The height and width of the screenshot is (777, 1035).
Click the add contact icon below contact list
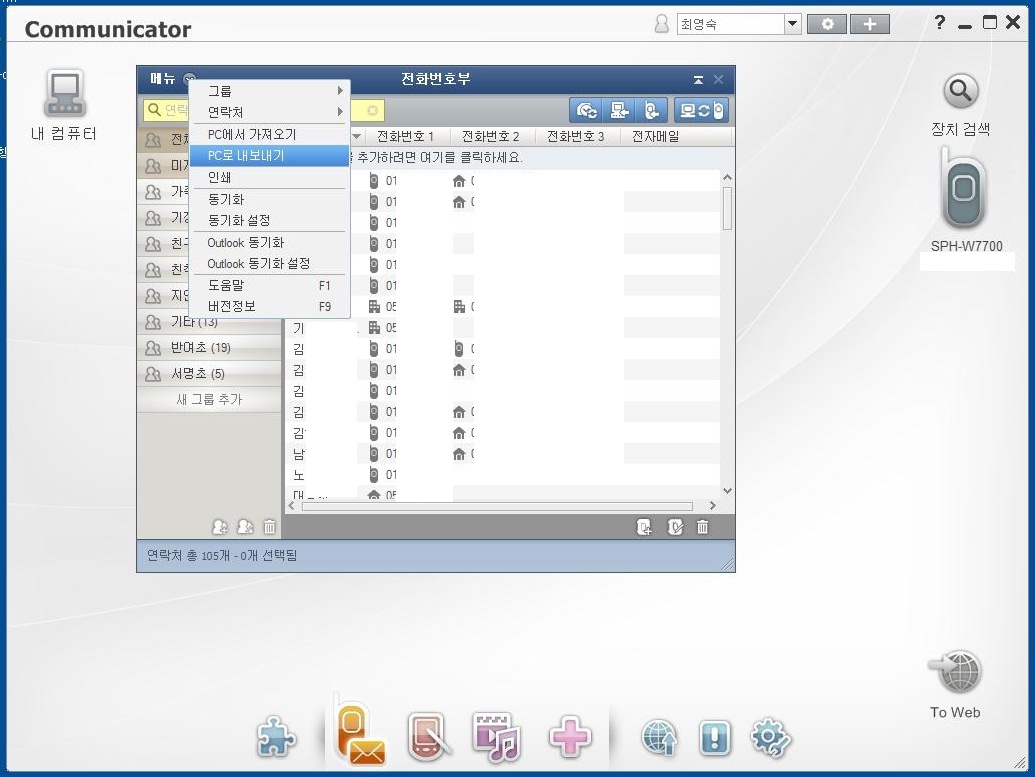644,527
